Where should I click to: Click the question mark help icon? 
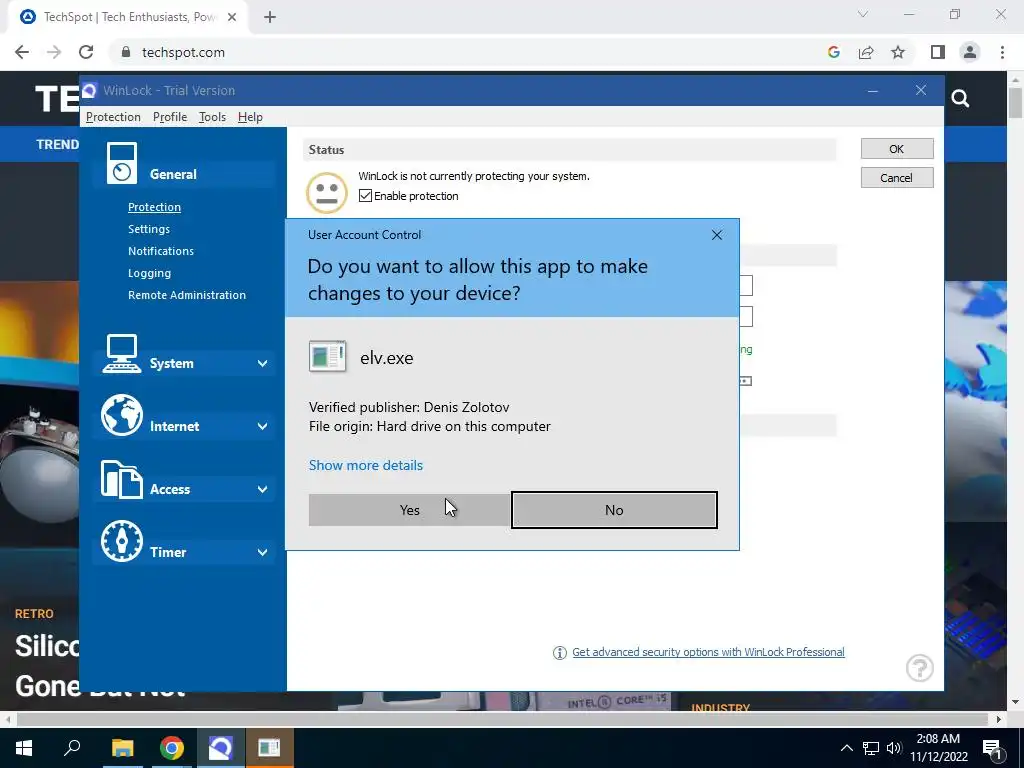pos(920,668)
